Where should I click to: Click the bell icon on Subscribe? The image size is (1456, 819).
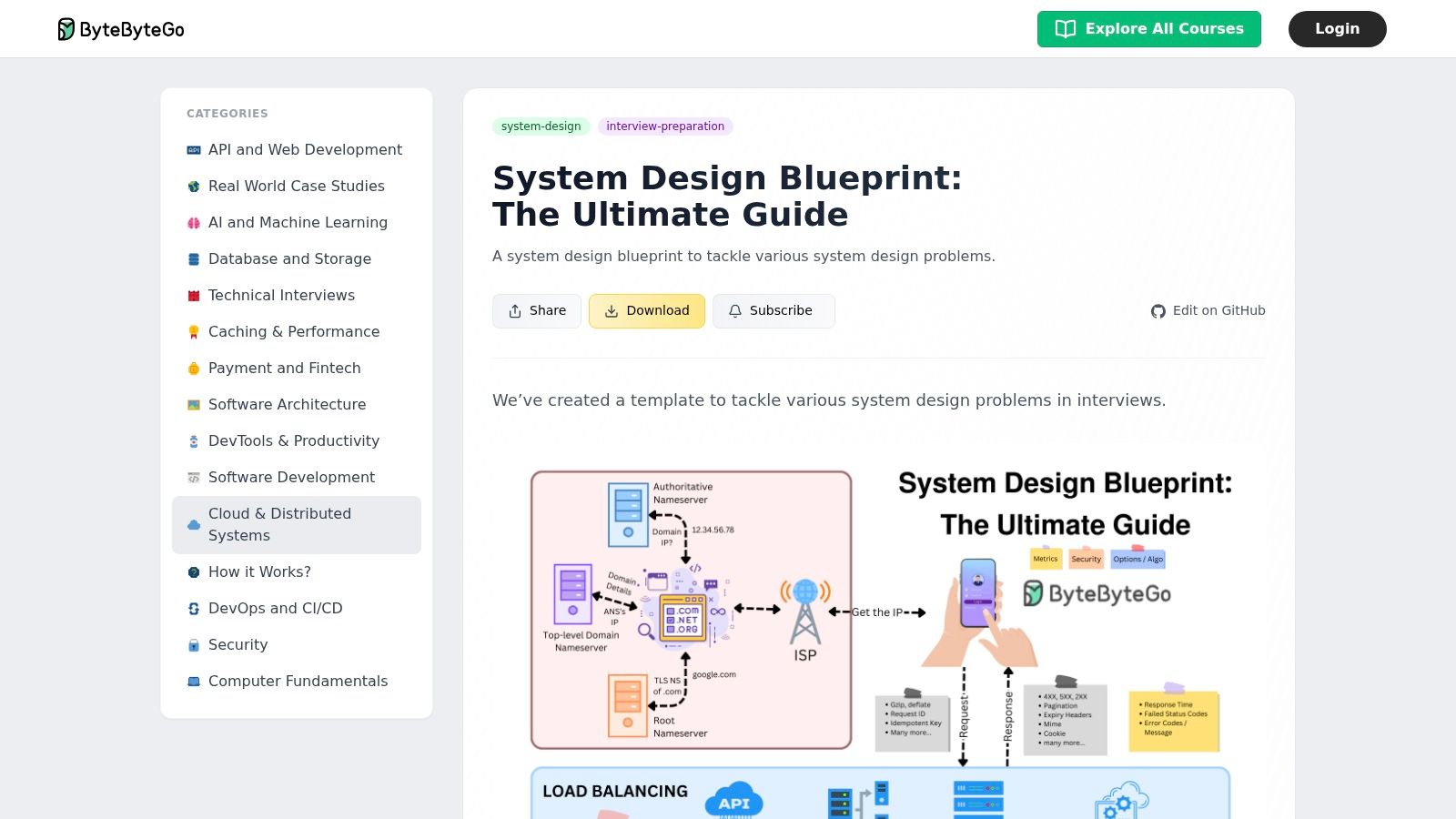(x=735, y=311)
